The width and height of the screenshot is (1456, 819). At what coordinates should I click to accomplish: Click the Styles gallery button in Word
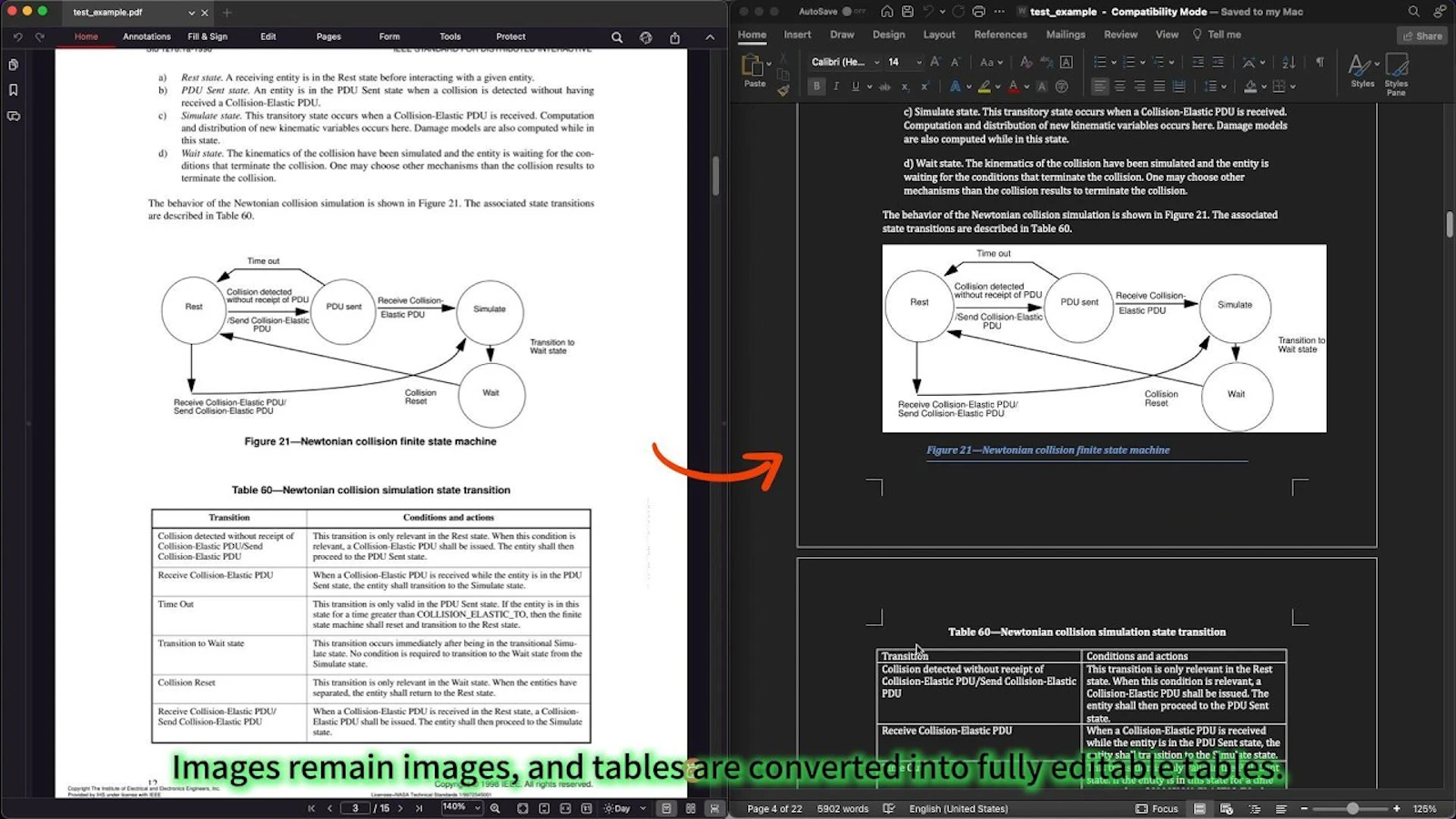[1362, 71]
